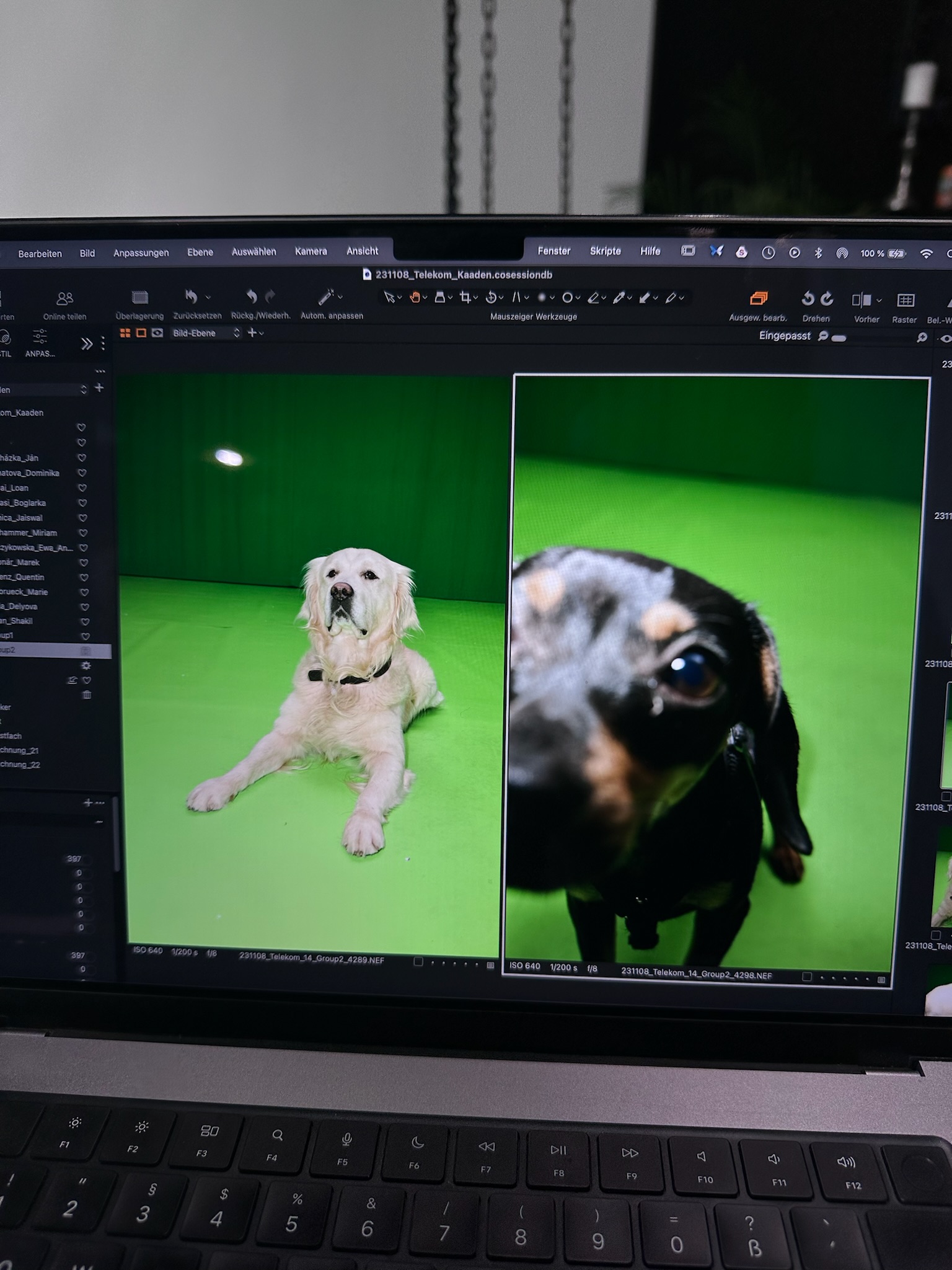Image resolution: width=952 pixels, height=1270 pixels.
Task: Adjust the Eingepasst zoom slider
Action: (839, 338)
